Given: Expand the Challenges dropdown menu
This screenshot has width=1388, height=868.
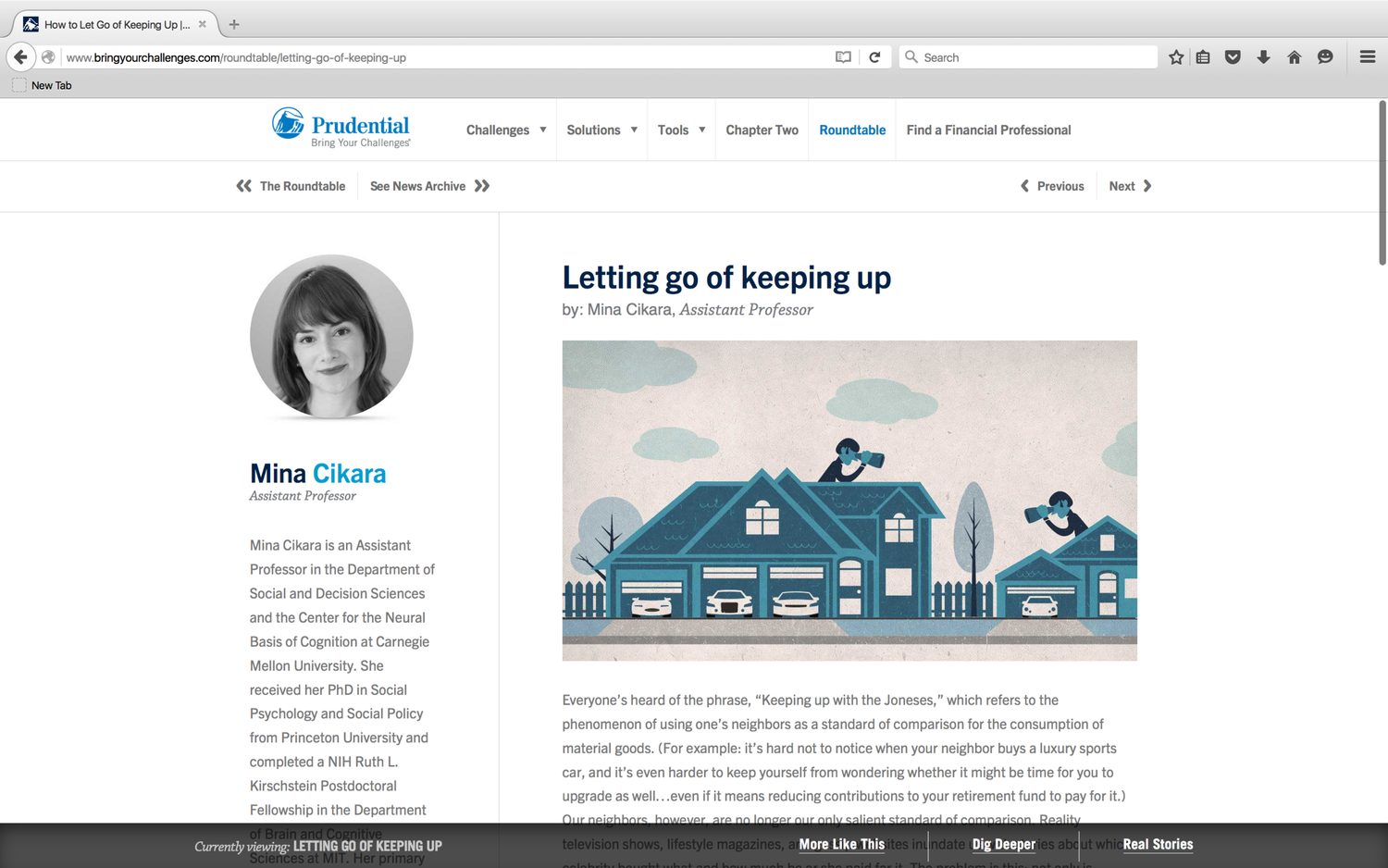Looking at the screenshot, I should click(x=506, y=130).
